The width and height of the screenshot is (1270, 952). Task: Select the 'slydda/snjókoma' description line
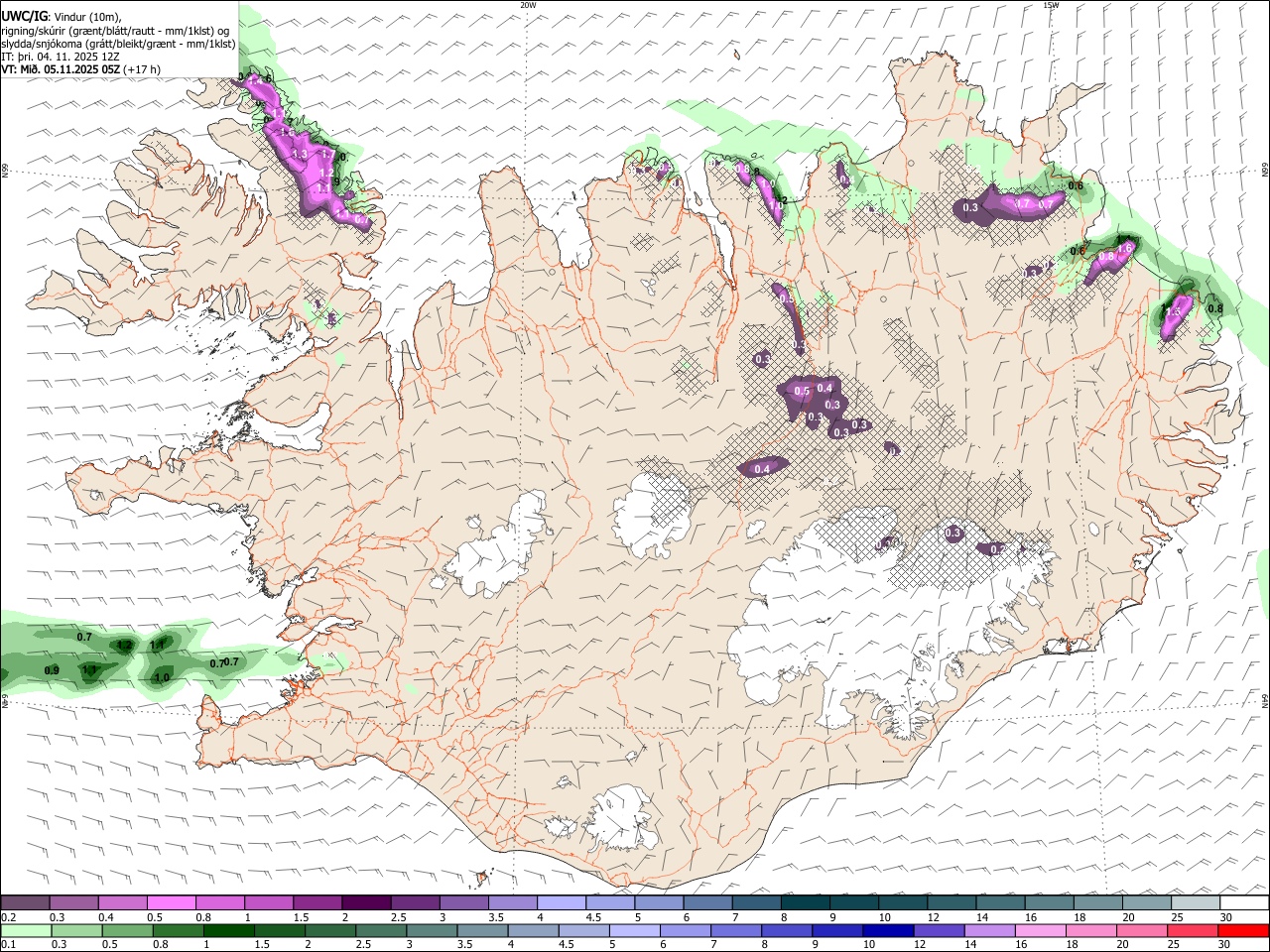(x=119, y=44)
